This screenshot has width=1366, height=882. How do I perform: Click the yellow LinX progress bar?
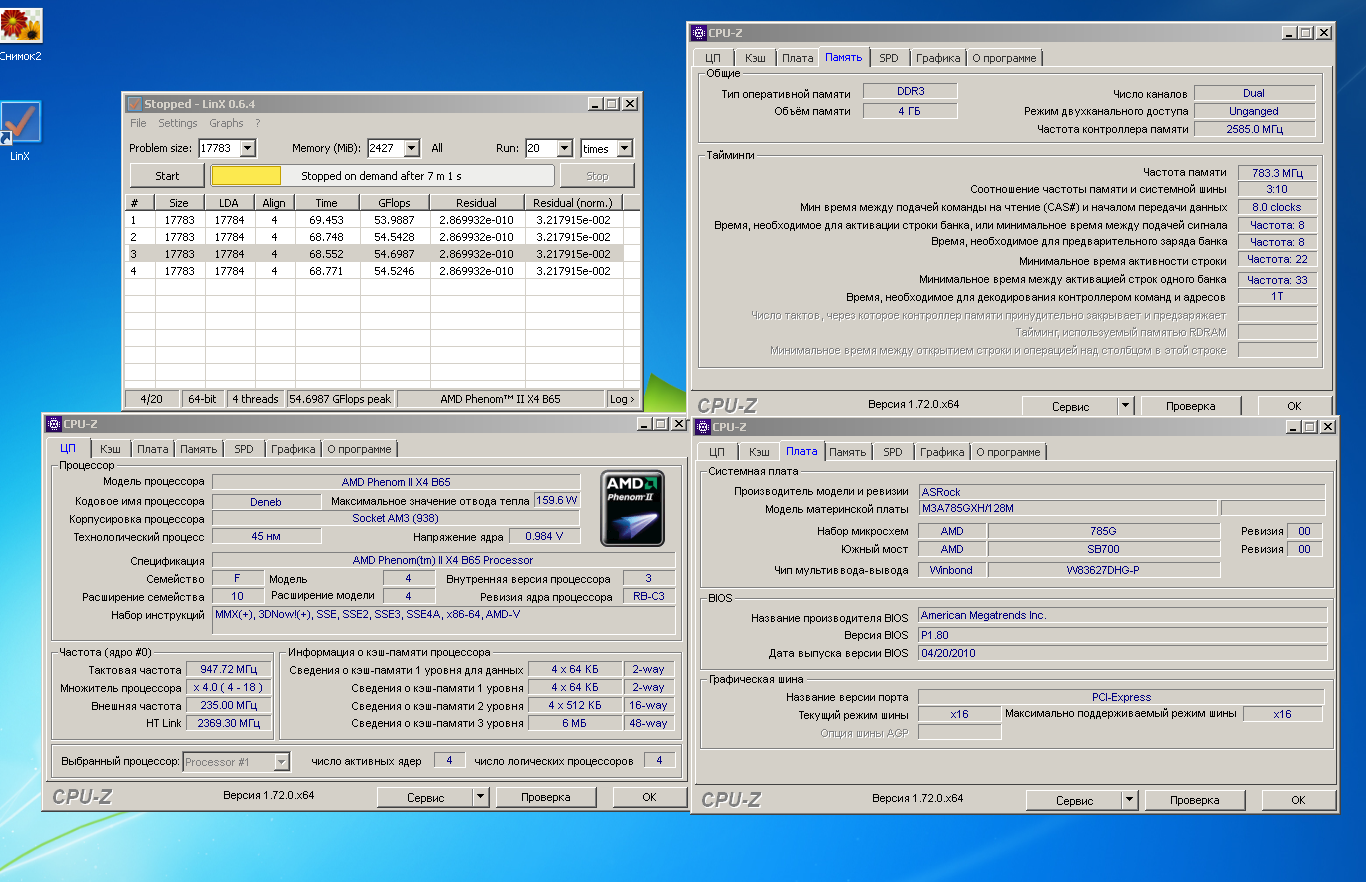coord(246,176)
